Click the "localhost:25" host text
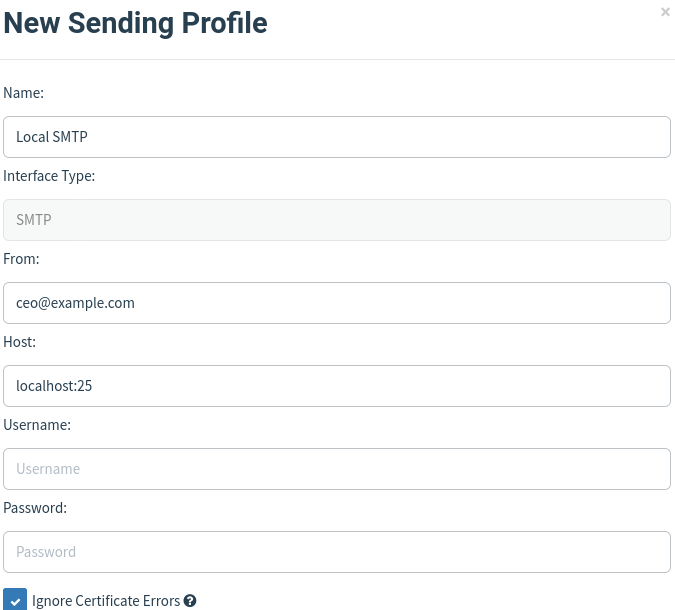The width and height of the screenshot is (675, 610). [54, 386]
